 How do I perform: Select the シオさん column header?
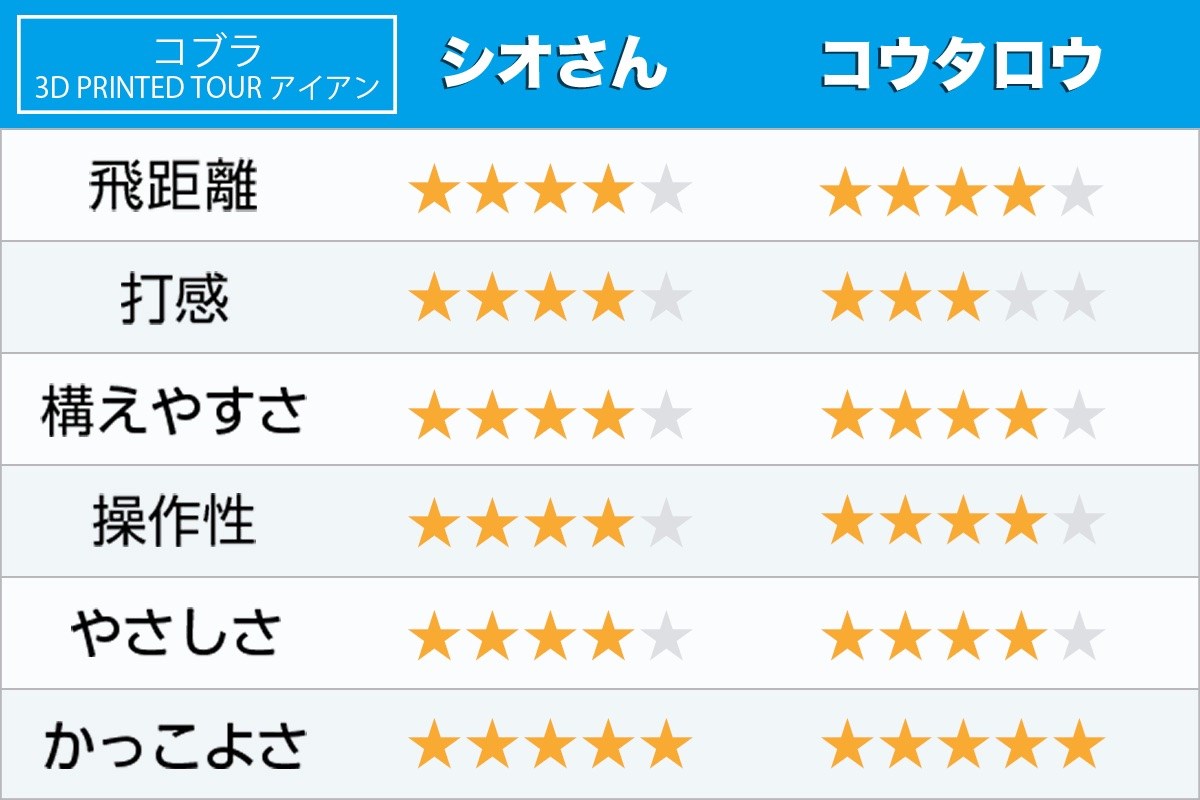click(552, 64)
